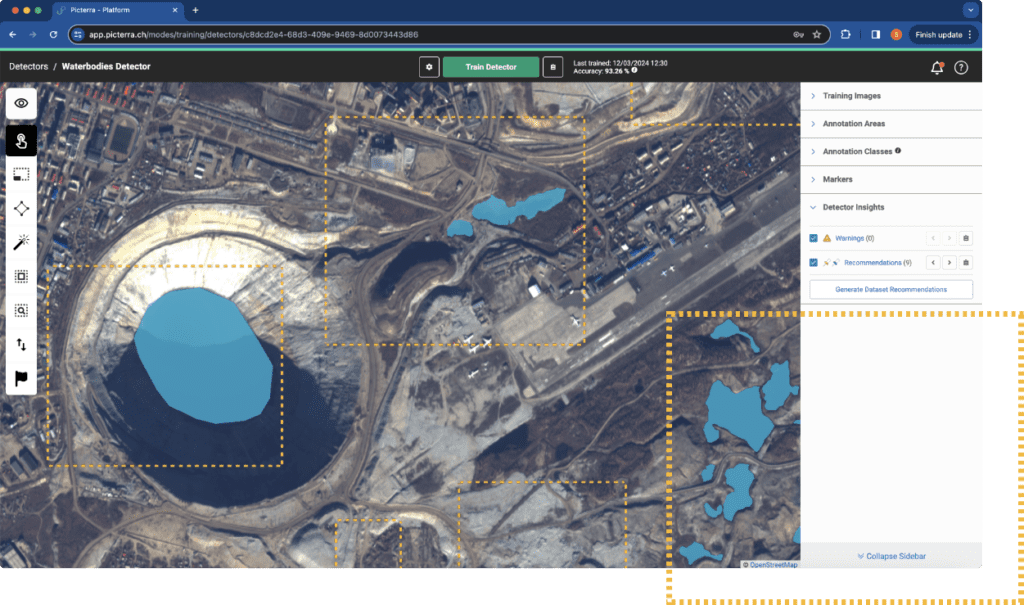The width and height of the screenshot is (1024, 605).
Task: Activate the magic wand tool
Action: pos(21,242)
